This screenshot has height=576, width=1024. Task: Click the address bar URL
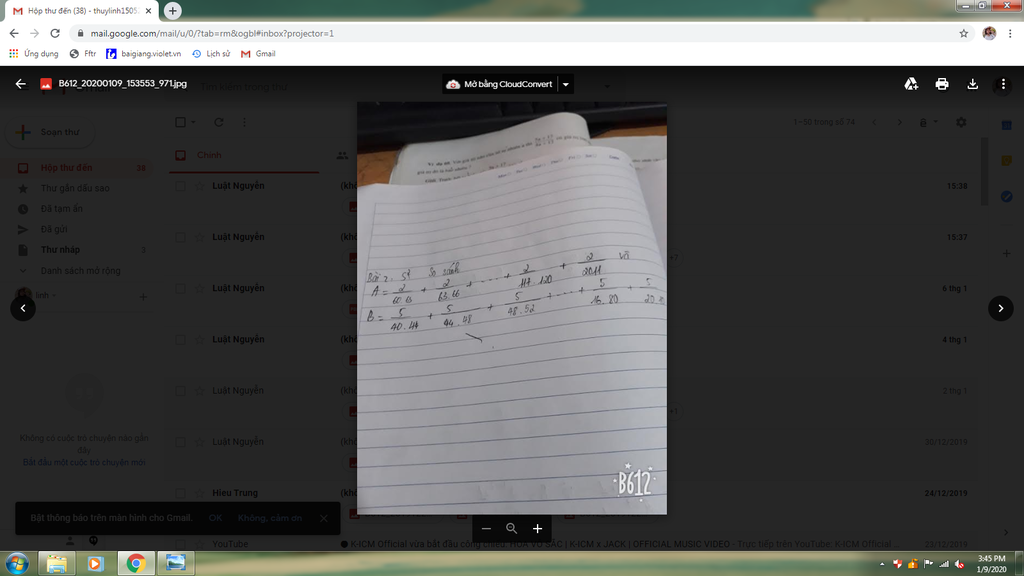(212, 33)
